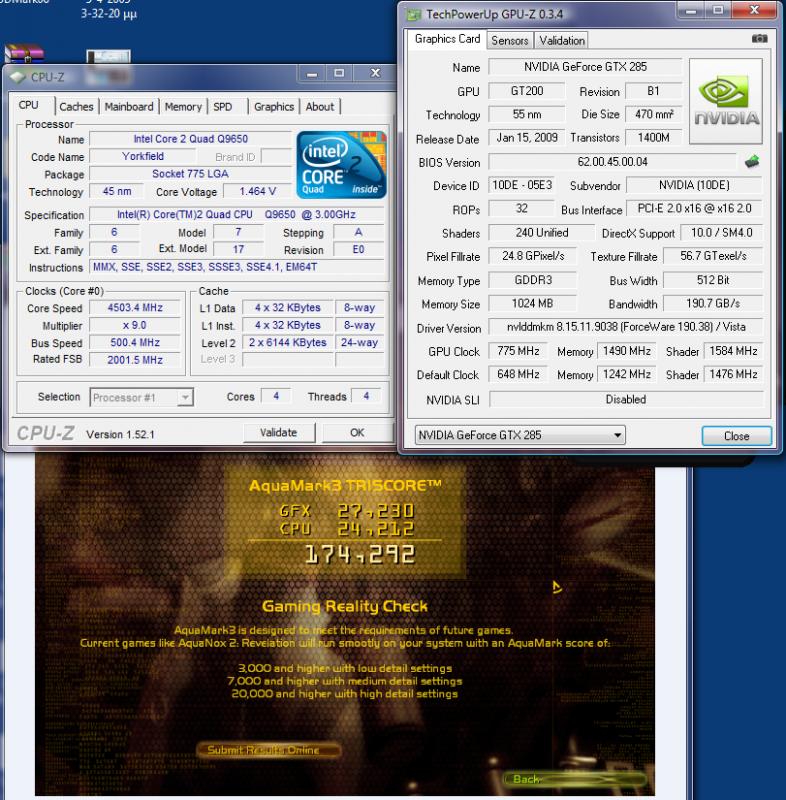Open the Processor #1 selection dropdown

tap(141, 397)
